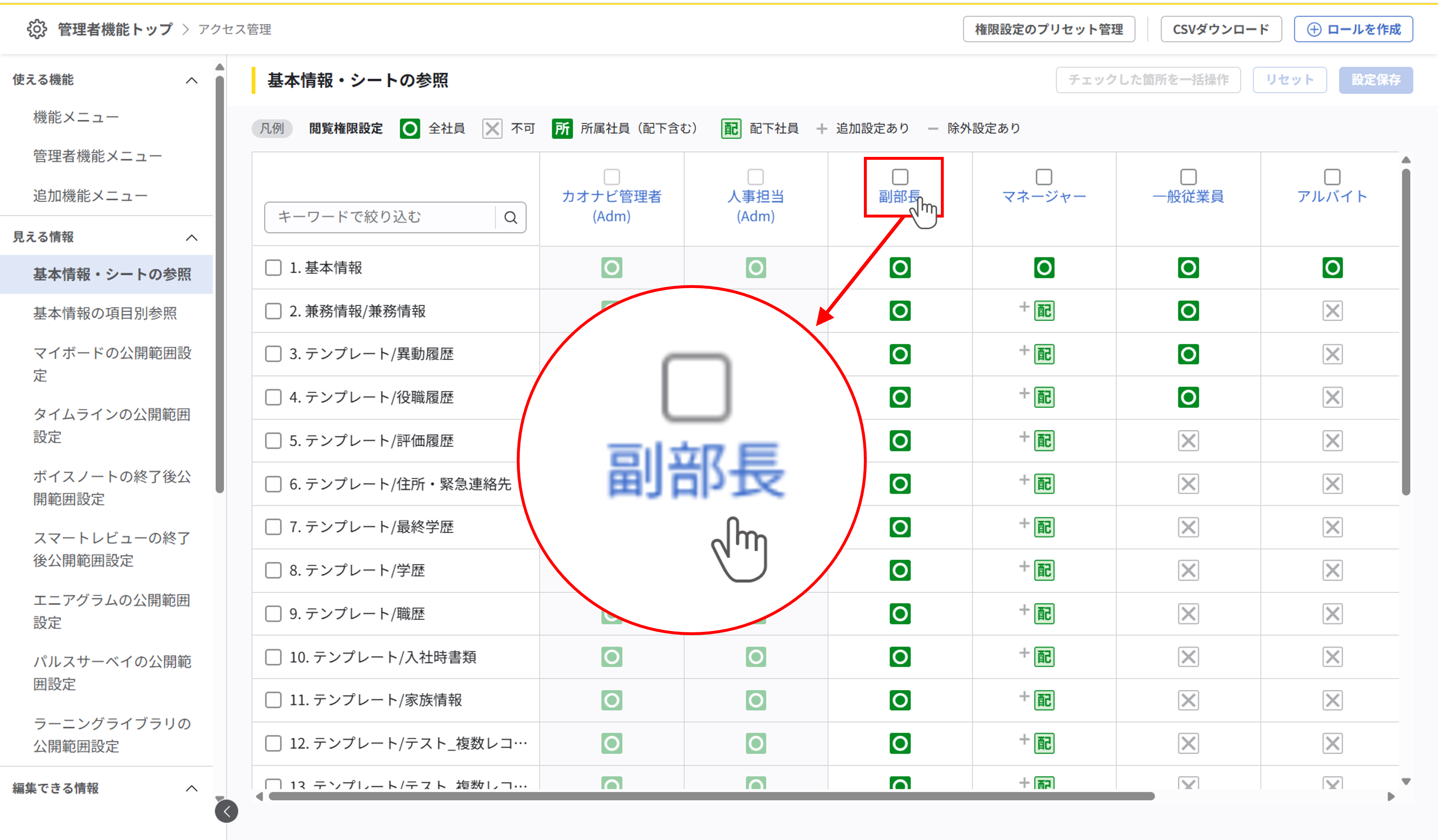This screenshot has width=1438, height=840.
Task: Select マイボードの公開範囲設定 in sidebar
Action: pos(112,364)
